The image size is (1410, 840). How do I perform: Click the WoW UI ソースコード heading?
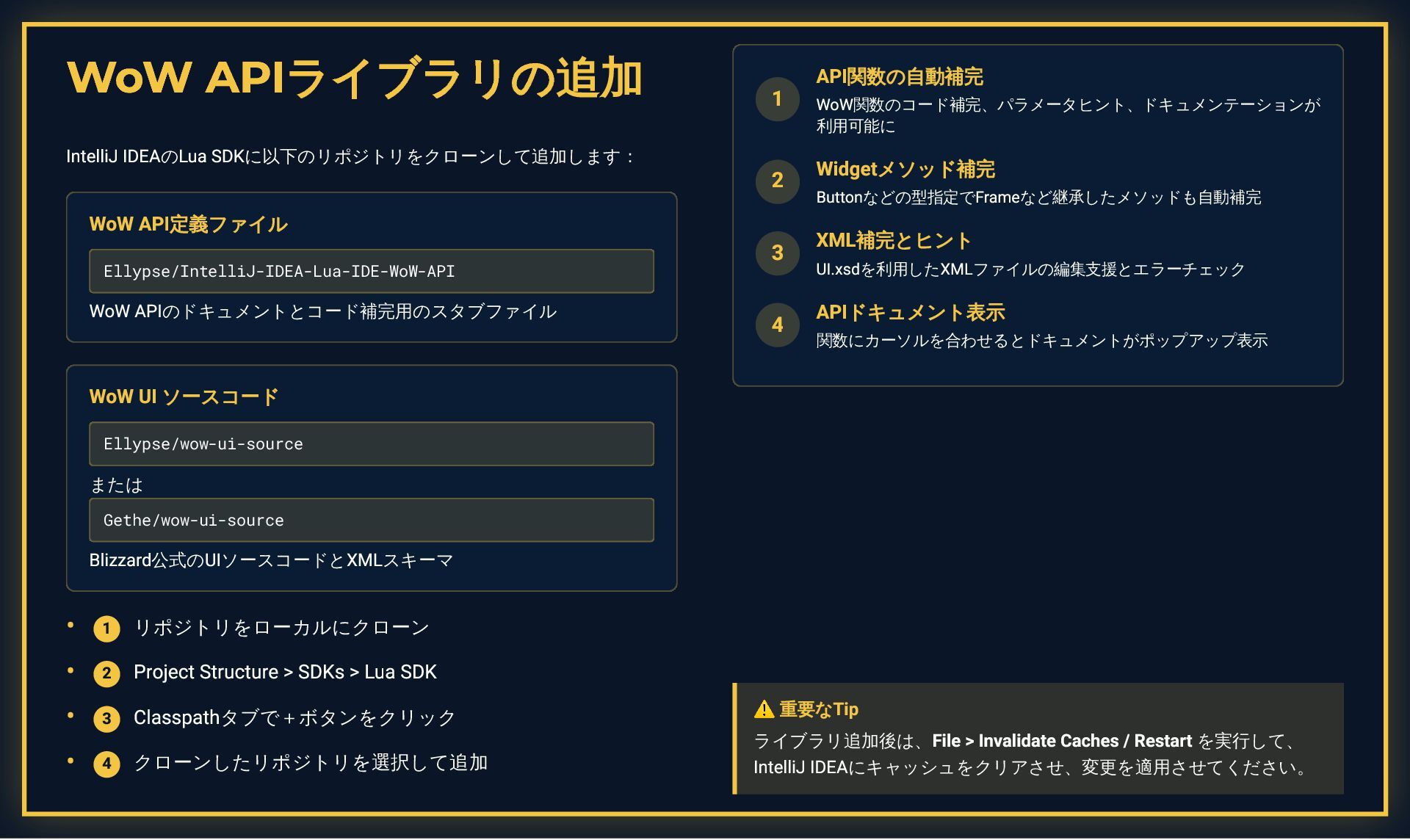pos(184,397)
